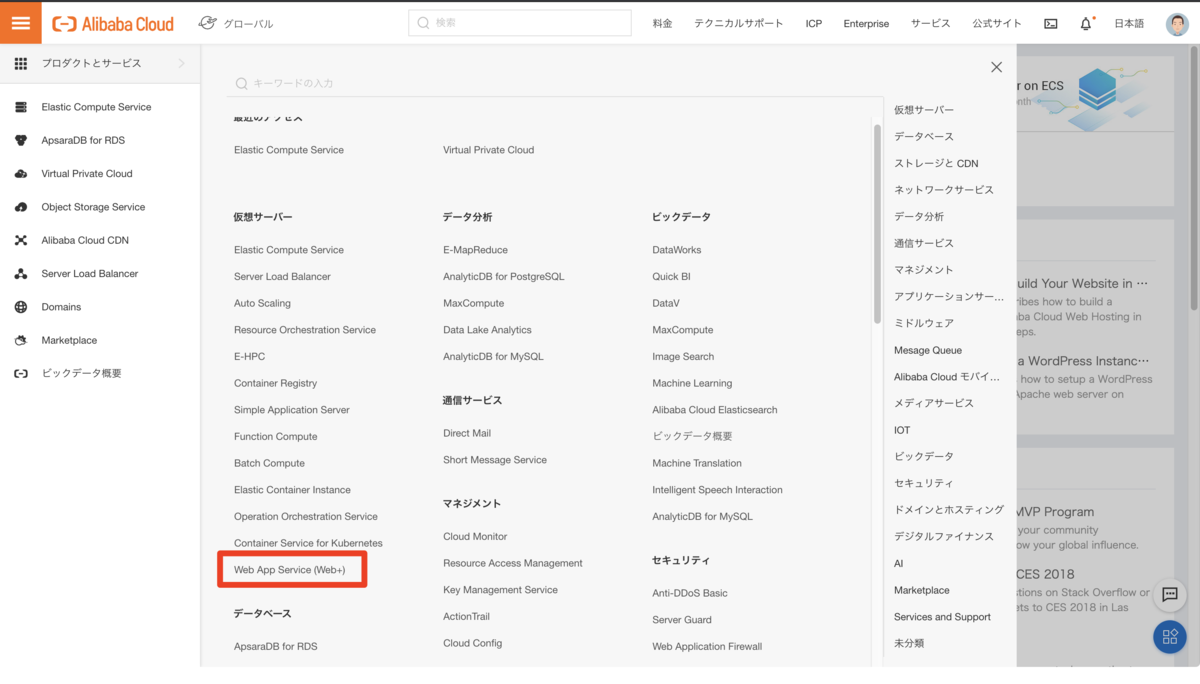Image resolution: width=1200 pixels, height=684 pixels.
Task: Click ApsaraDB for RDS sidebar icon
Action: point(21,140)
